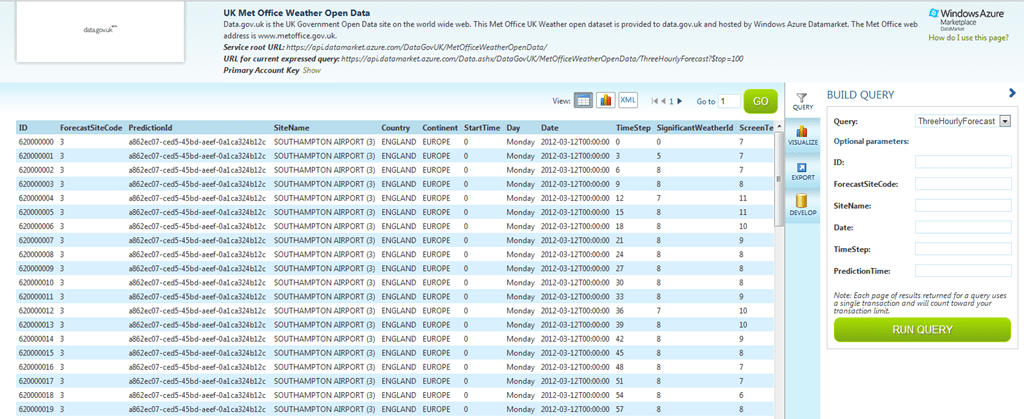
Task: Click PredictionId cell in row 620000006
Action: (x=198, y=226)
